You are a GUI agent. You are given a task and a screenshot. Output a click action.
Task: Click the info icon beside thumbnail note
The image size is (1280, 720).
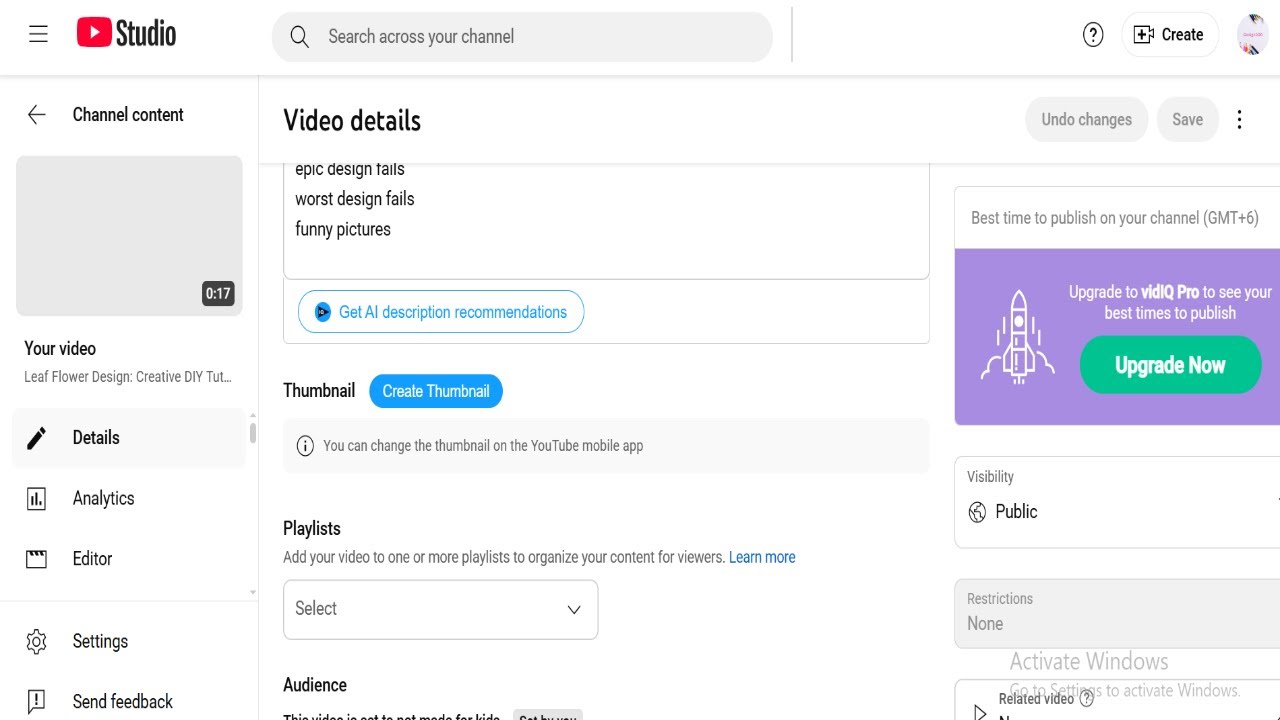(x=306, y=446)
